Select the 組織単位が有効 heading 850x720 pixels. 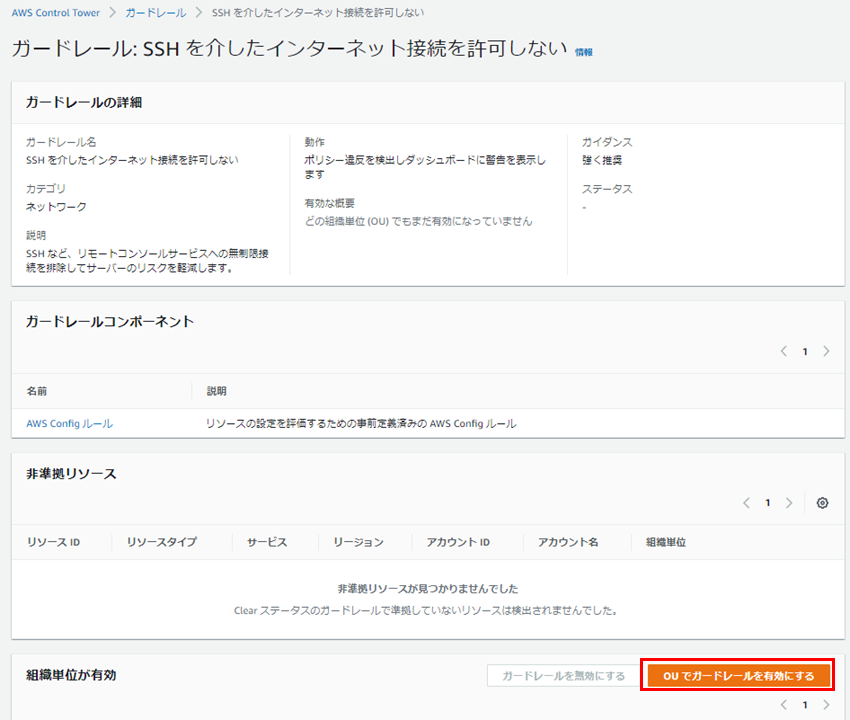pos(71,675)
